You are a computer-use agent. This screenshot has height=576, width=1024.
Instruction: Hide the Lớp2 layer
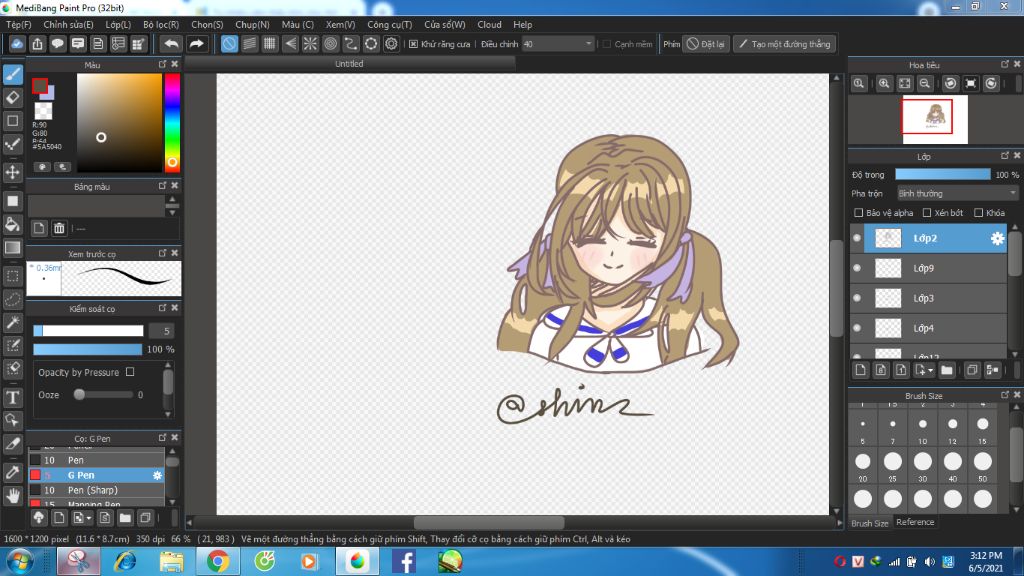tap(857, 238)
